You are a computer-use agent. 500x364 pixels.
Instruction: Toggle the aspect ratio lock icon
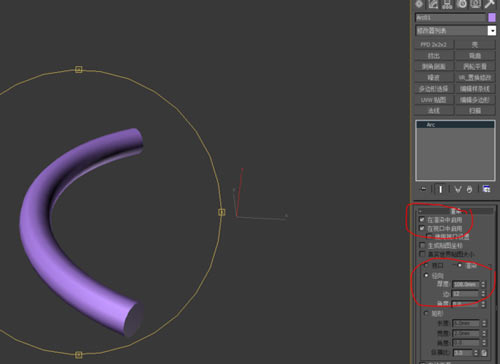click(484, 352)
